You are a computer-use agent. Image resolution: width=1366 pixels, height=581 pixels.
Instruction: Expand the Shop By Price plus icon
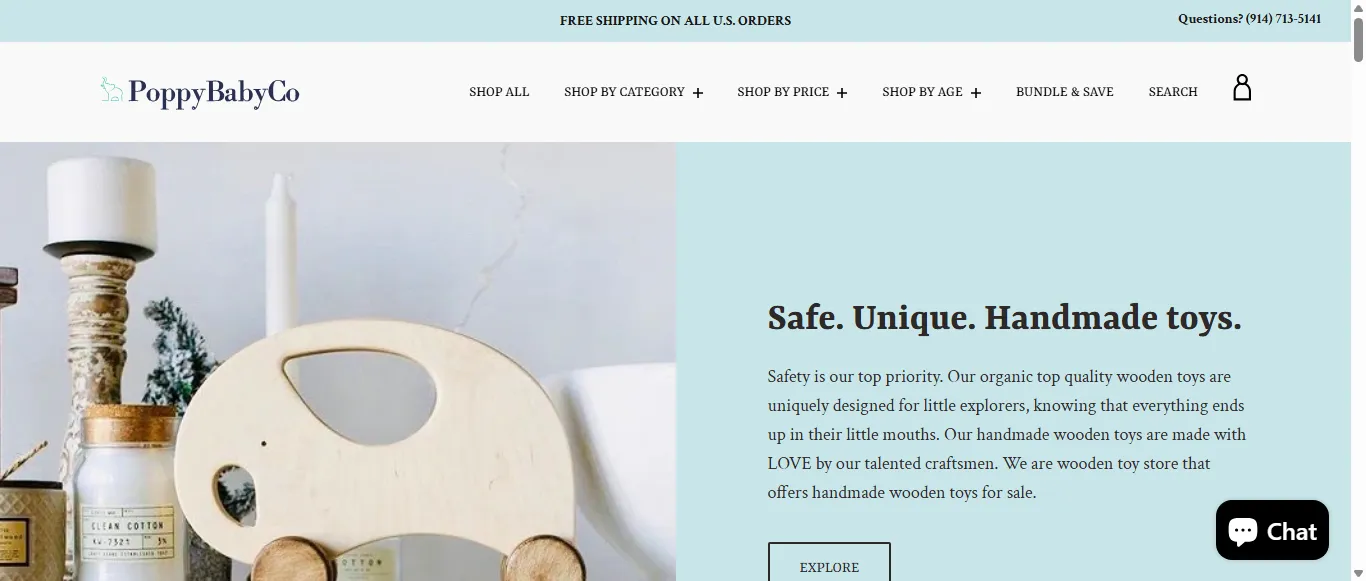842,93
